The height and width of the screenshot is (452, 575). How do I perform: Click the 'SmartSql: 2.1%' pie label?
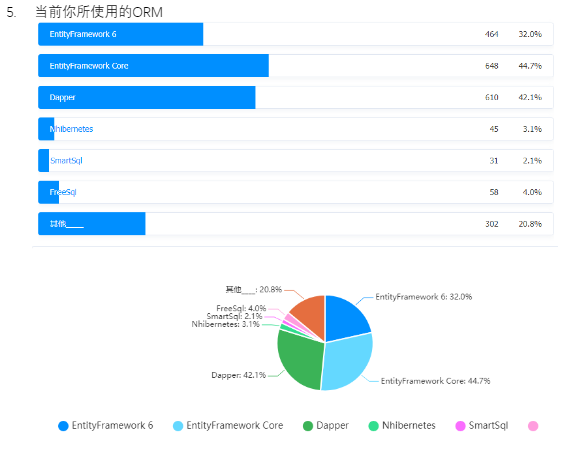click(234, 316)
